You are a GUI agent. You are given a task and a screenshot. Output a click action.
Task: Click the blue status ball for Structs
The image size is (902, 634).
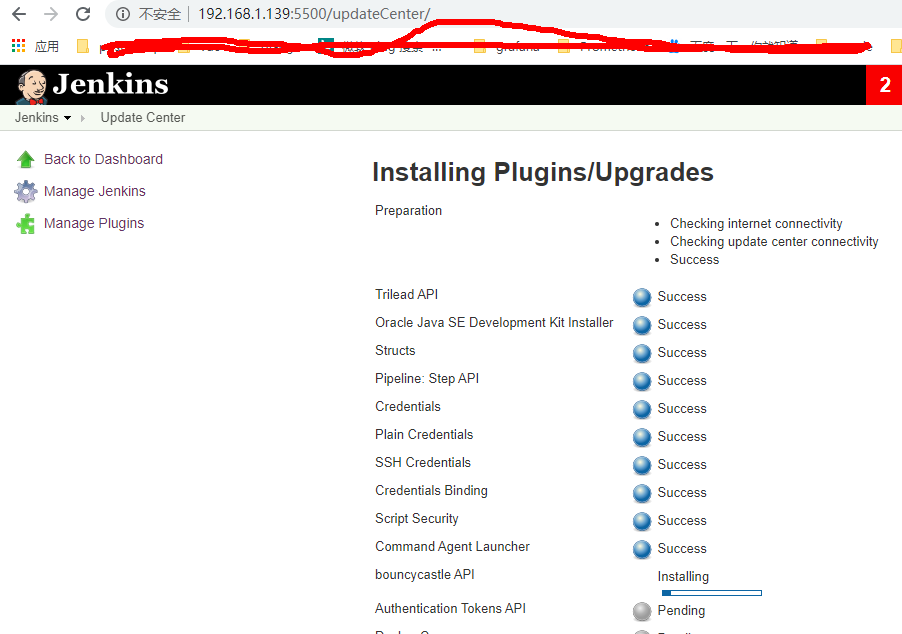point(642,353)
